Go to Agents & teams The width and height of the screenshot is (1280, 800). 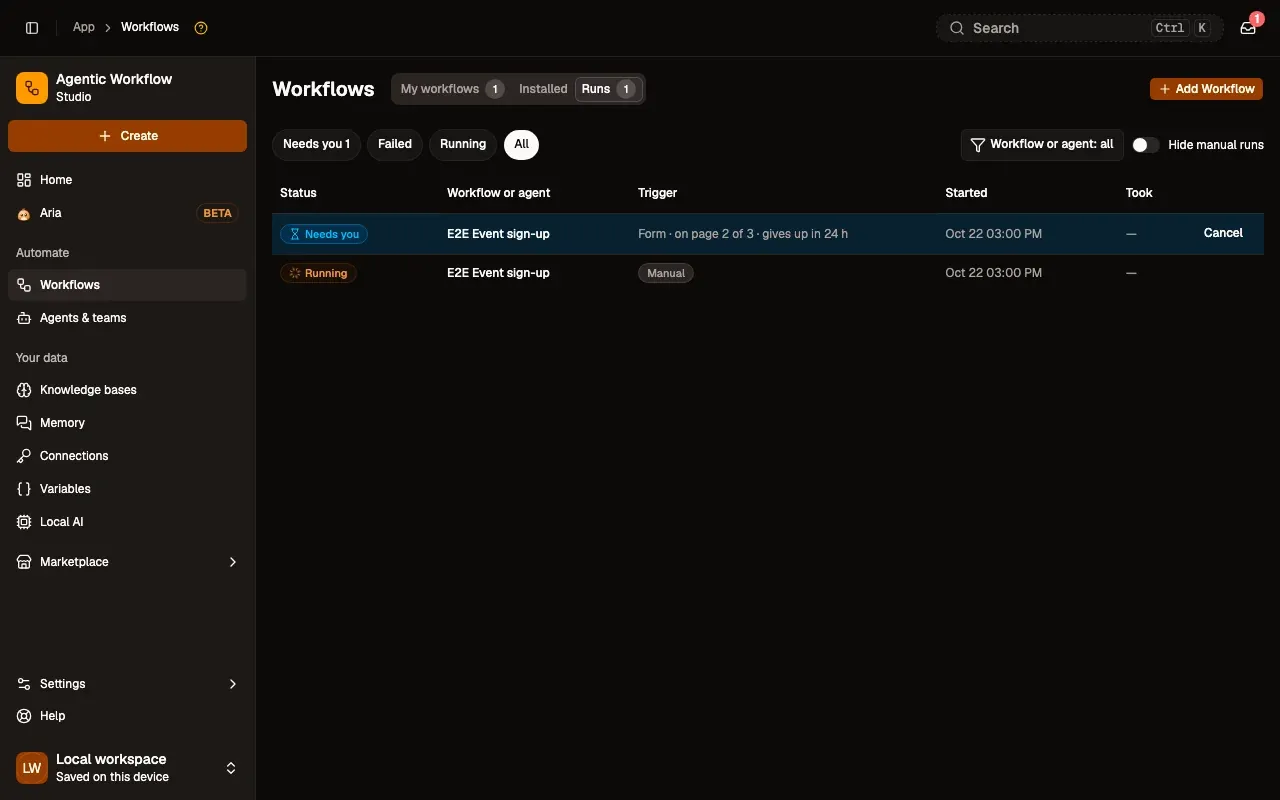click(127, 318)
